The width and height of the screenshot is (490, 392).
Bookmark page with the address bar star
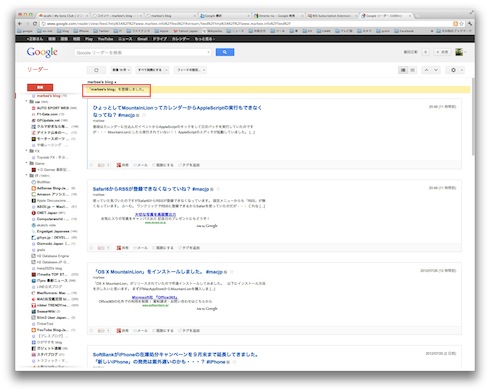(x=462, y=24)
